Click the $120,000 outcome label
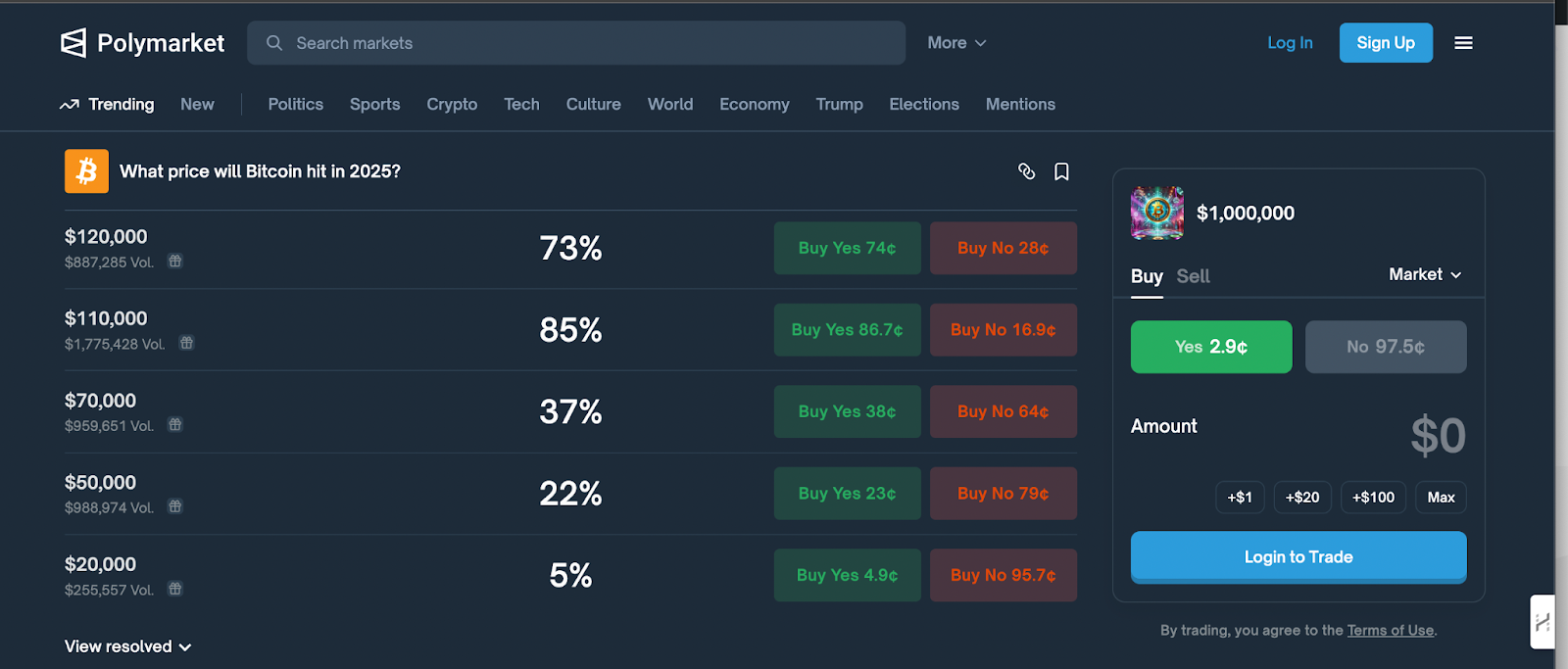 tap(106, 237)
